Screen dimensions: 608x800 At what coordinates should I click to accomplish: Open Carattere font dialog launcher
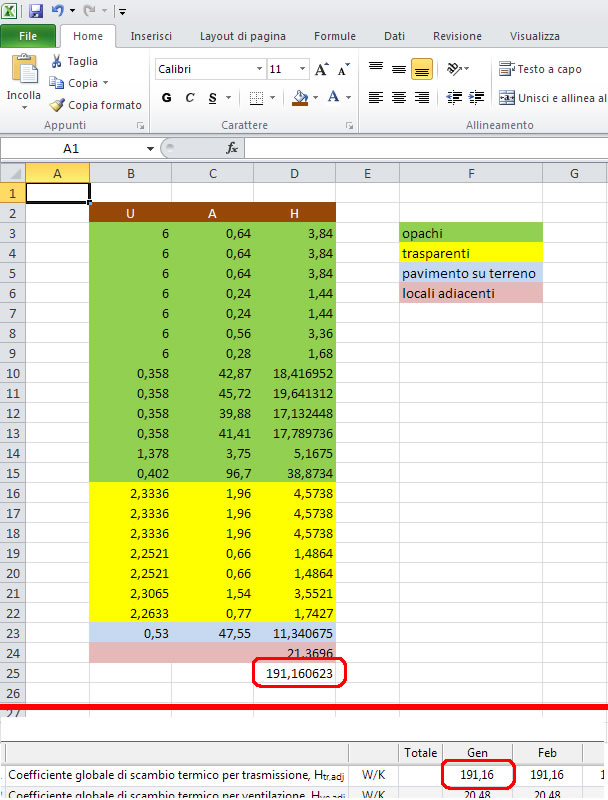click(x=349, y=126)
